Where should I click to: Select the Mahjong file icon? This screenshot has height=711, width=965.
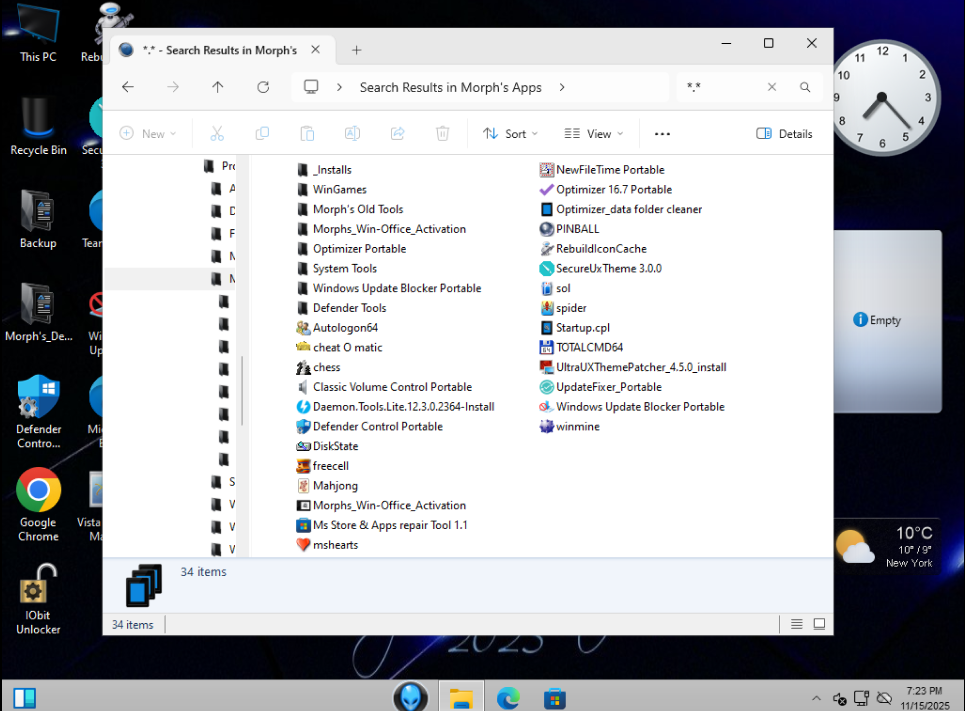point(304,486)
